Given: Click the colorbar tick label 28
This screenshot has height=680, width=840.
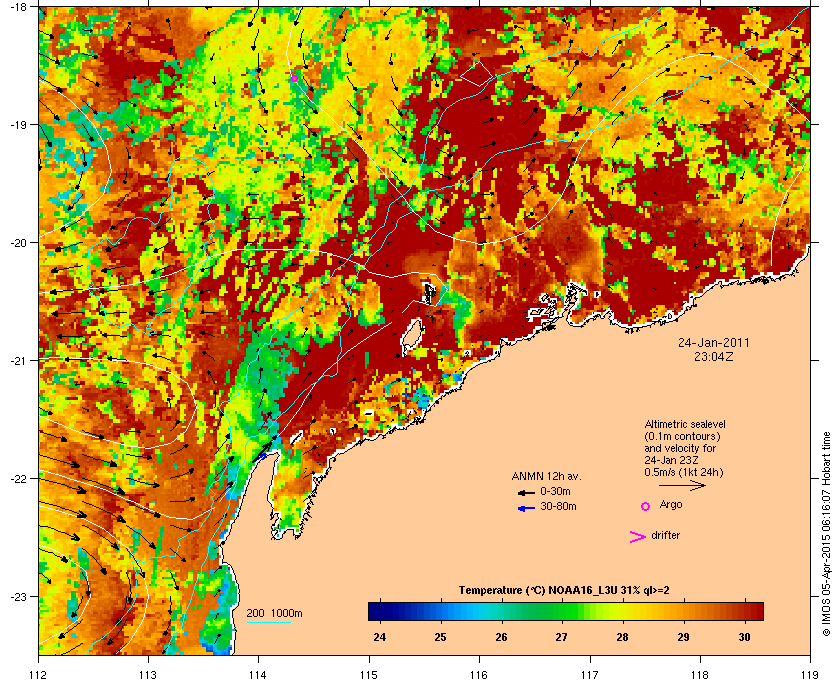Looking at the screenshot, I should [622, 638].
